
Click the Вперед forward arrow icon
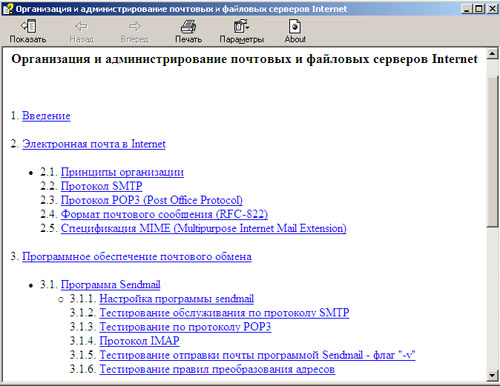(135, 26)
